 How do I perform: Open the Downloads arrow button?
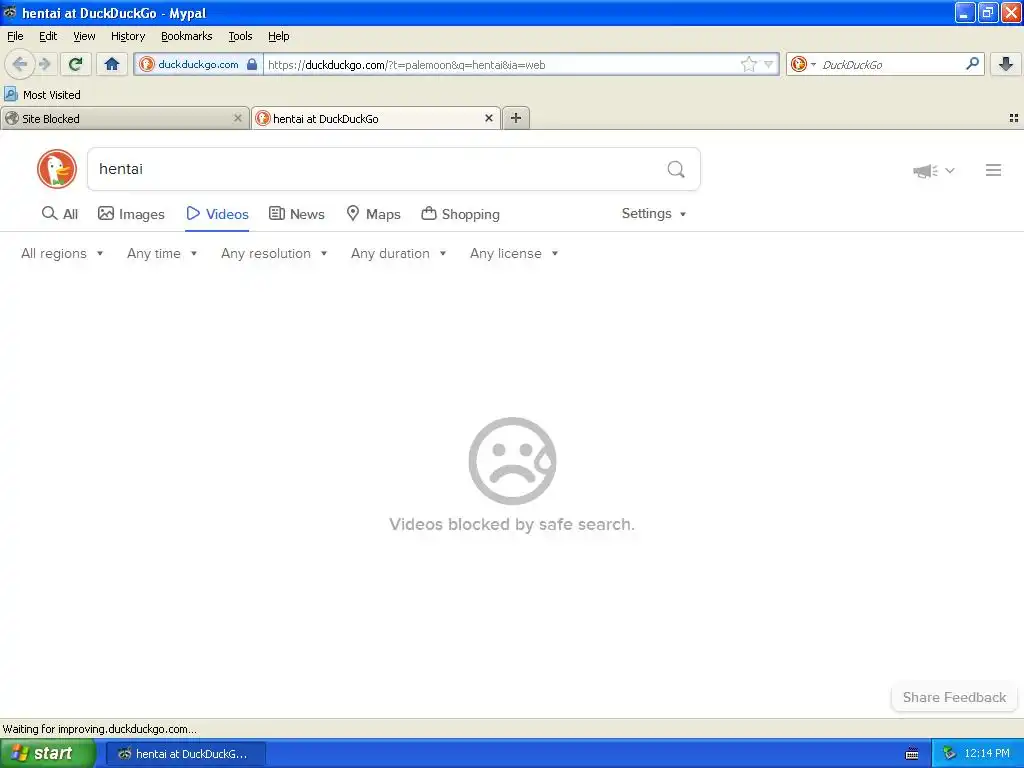pyautogui.click(x=1006, y=64)
